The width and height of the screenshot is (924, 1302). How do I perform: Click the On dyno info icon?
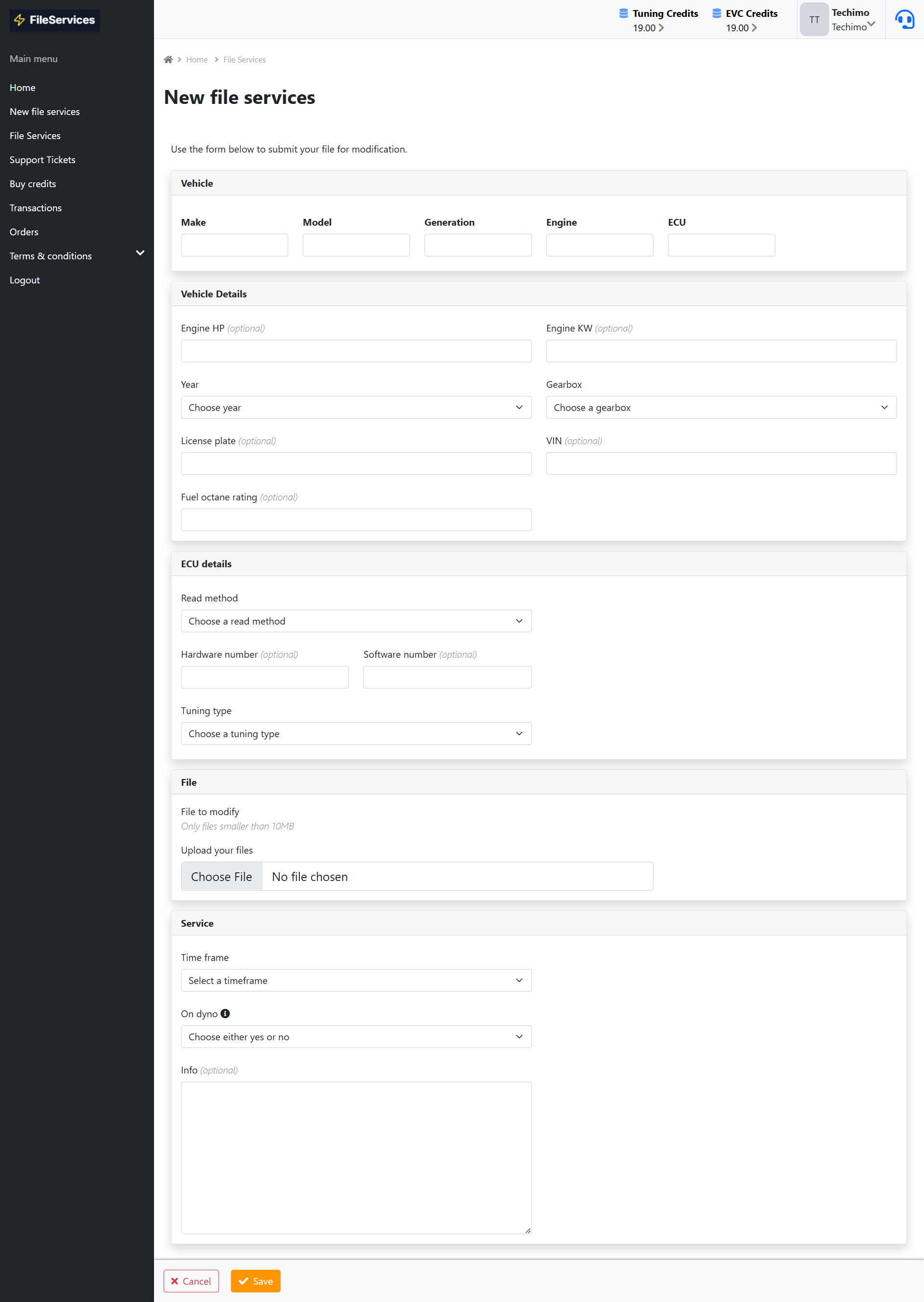click(x=225, y=1014)
